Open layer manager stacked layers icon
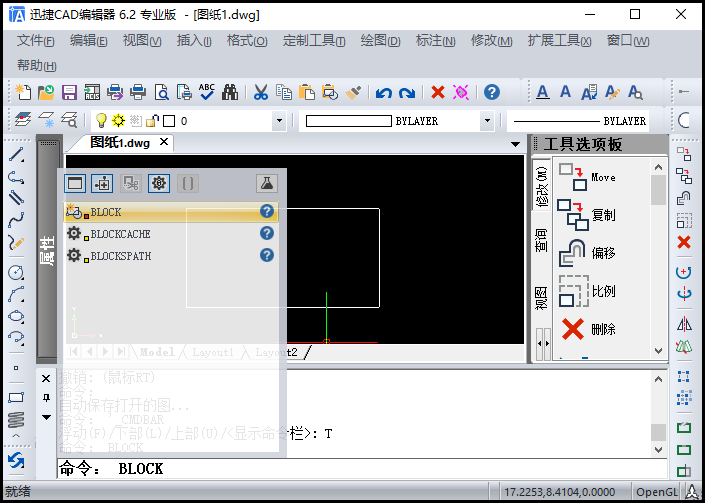Screen dimensions: 705x503 coord(23,120)
